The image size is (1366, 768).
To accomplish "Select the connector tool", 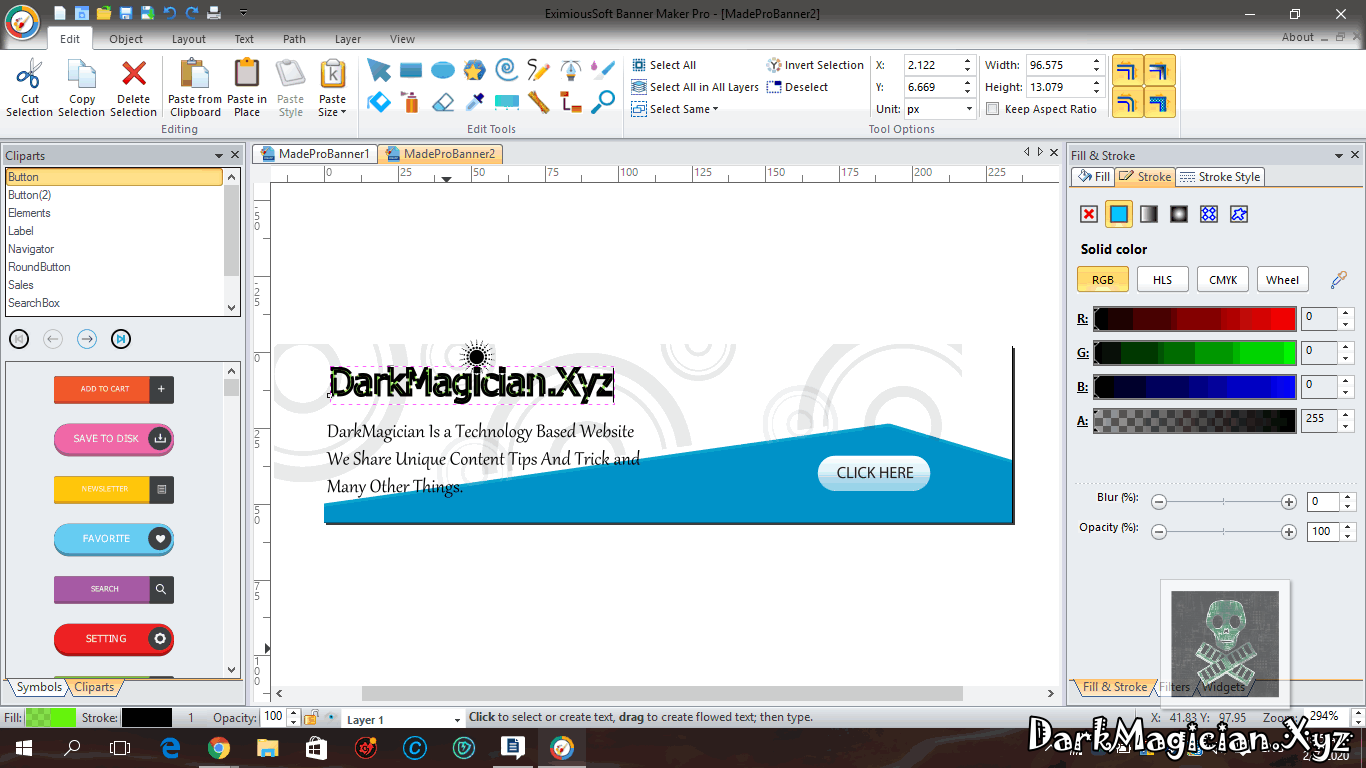I will tap(570, 101).
